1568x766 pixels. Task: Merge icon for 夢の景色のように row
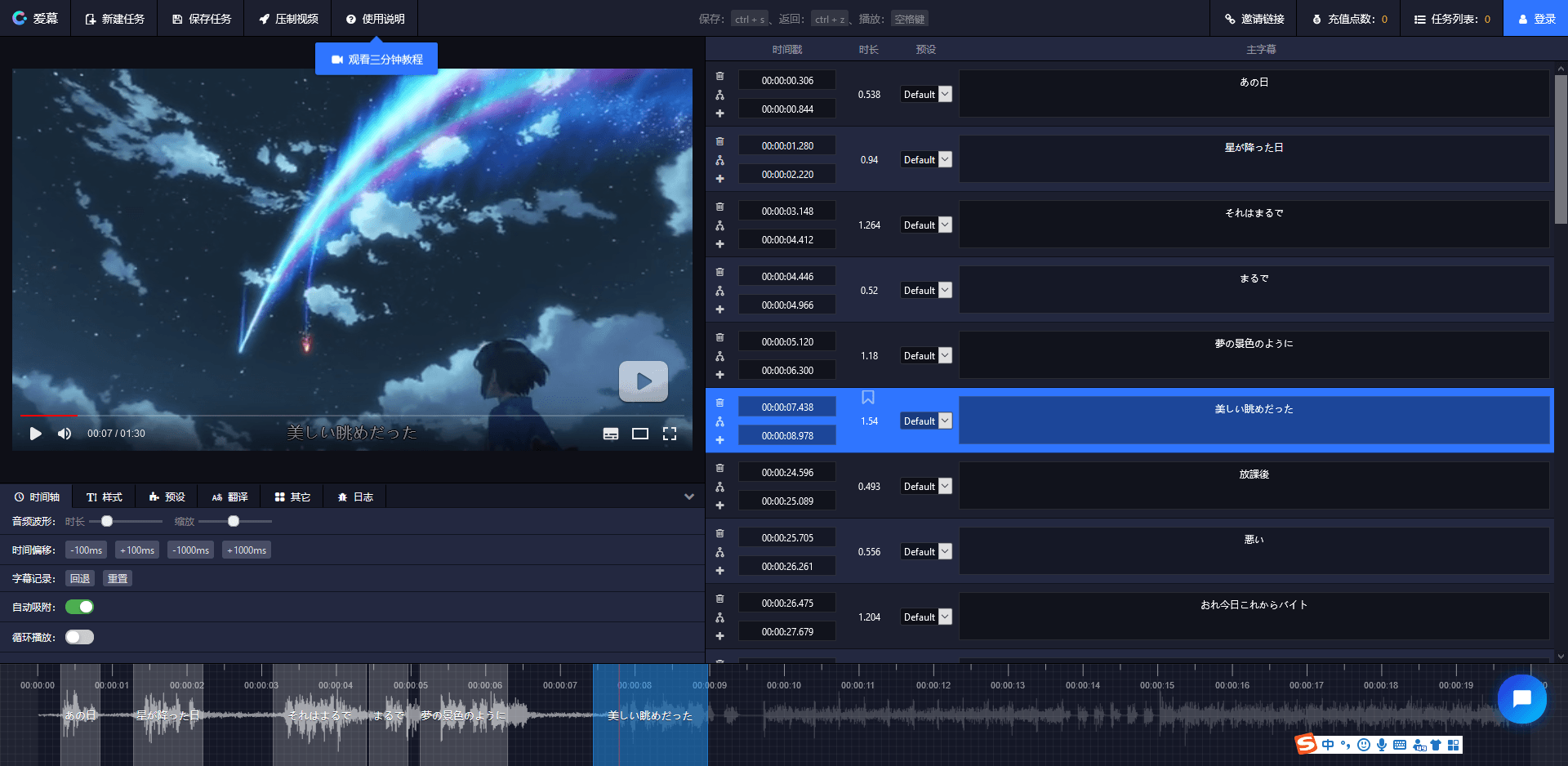click(719, 356)
